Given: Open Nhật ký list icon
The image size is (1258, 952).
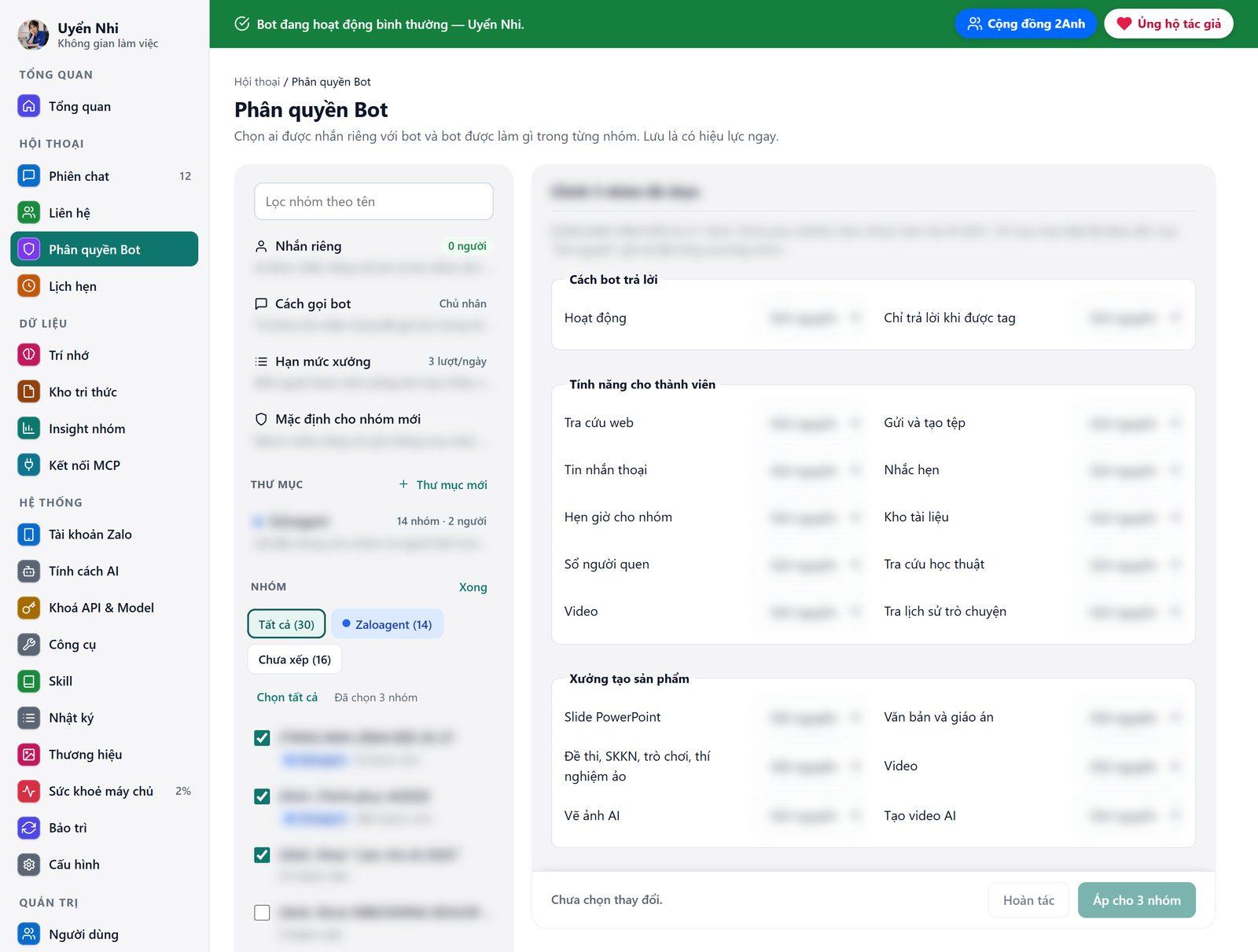Looking at the screenshot, I should click(29, 718).
